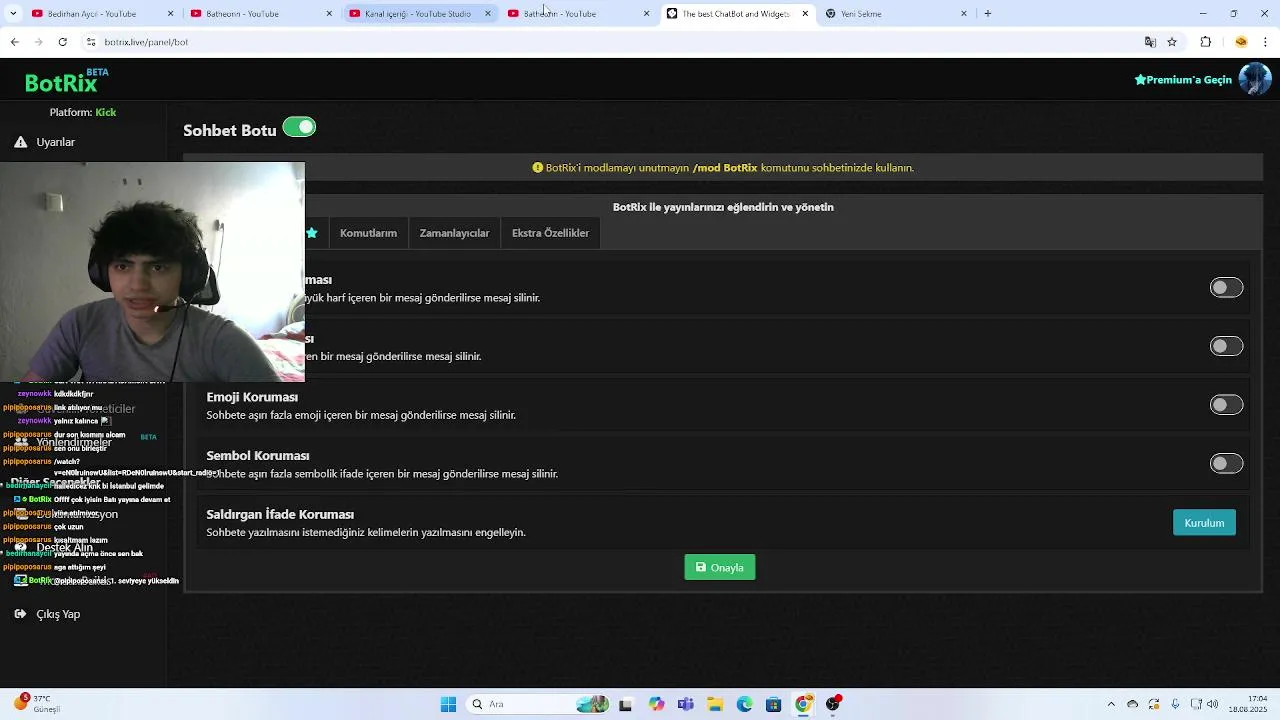Click the green Onayla button
This screenshot has height=720, width=1280.
pos(720,567)
